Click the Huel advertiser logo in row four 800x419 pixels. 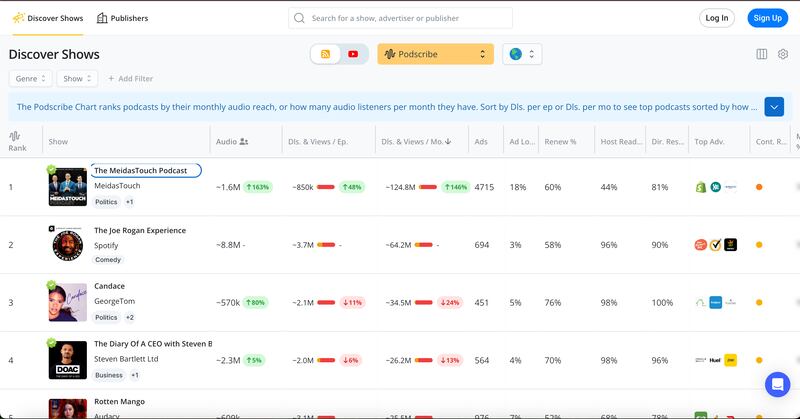(716, 360)
